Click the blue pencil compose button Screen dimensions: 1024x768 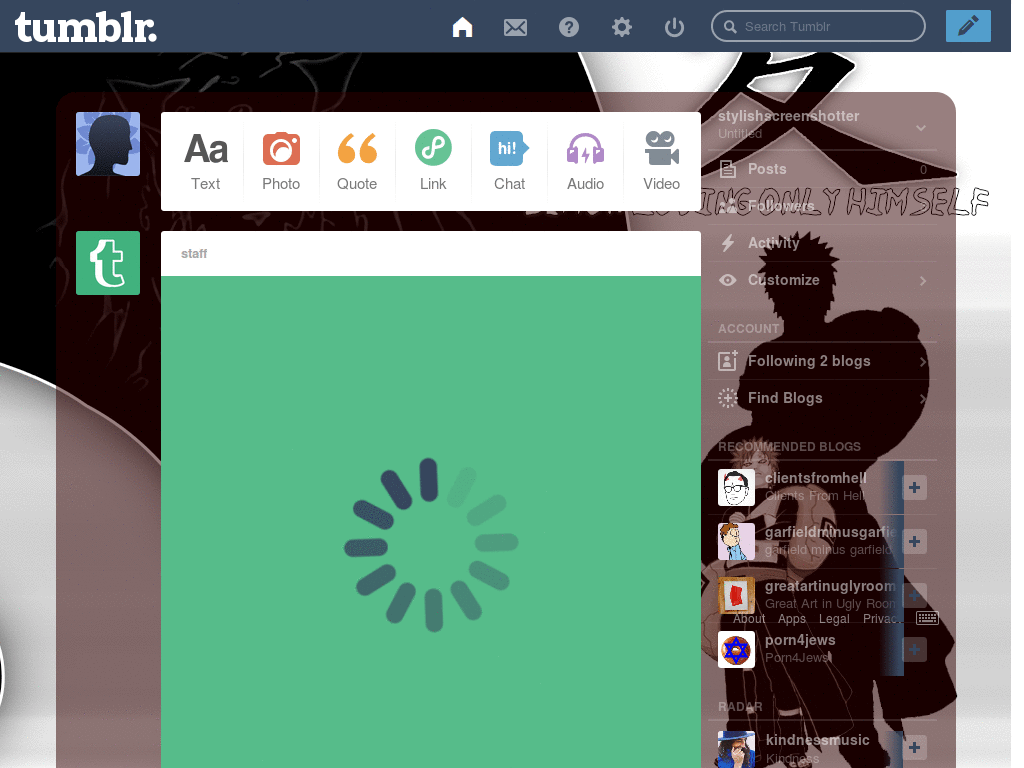(968, 26)
